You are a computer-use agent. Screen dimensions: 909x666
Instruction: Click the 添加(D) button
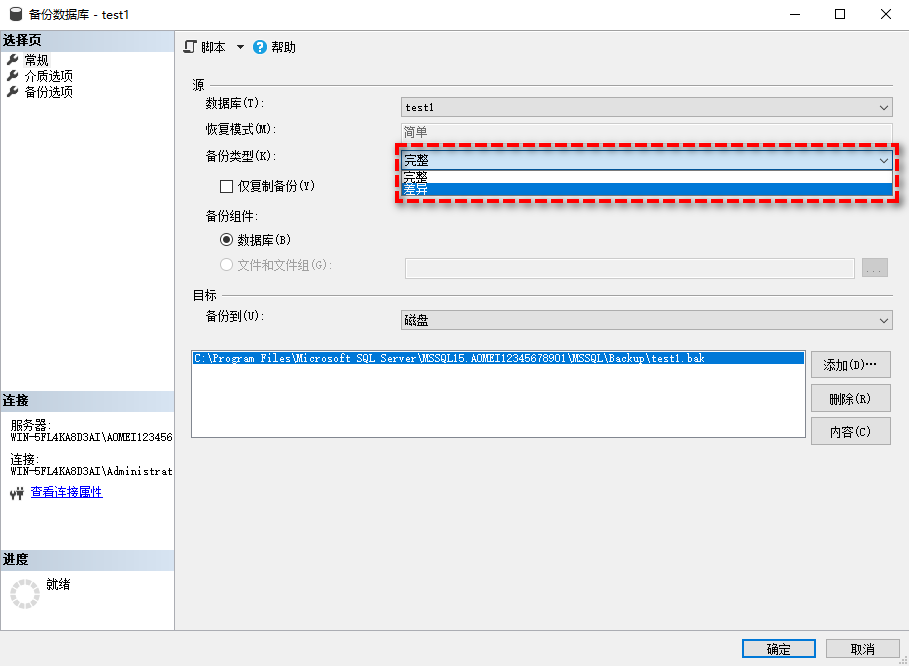[850, 365]
